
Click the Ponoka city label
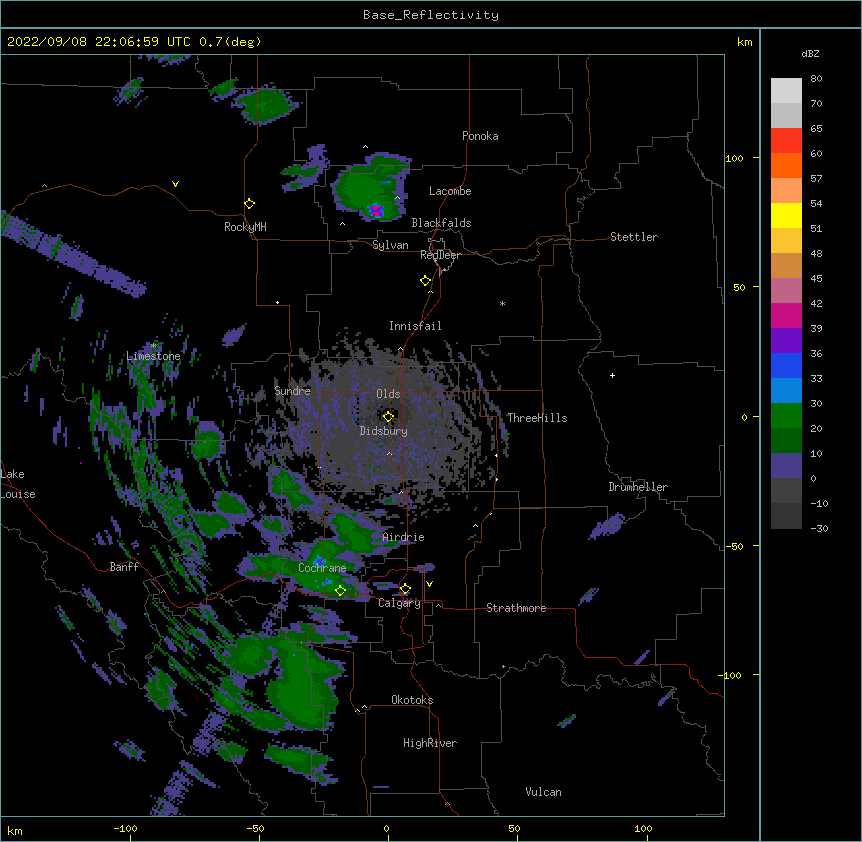click(480, 136)
